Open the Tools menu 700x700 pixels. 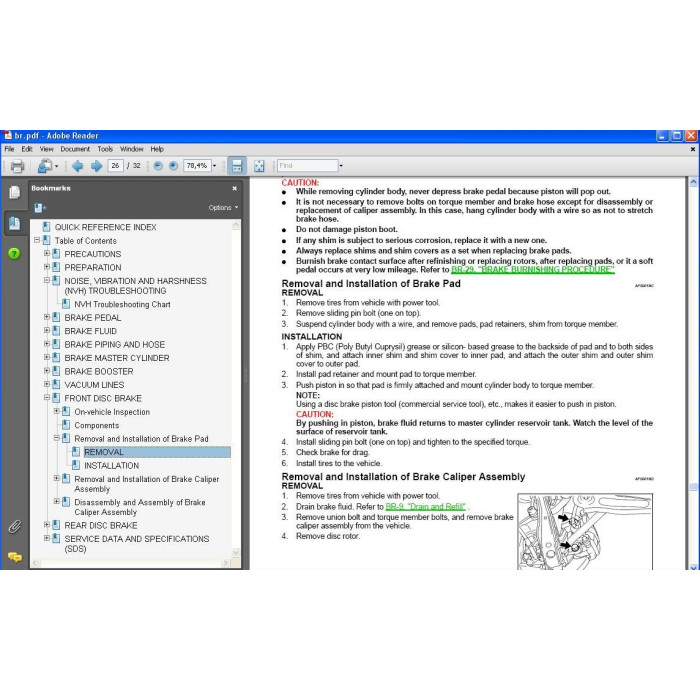click(x=105, y=149)
